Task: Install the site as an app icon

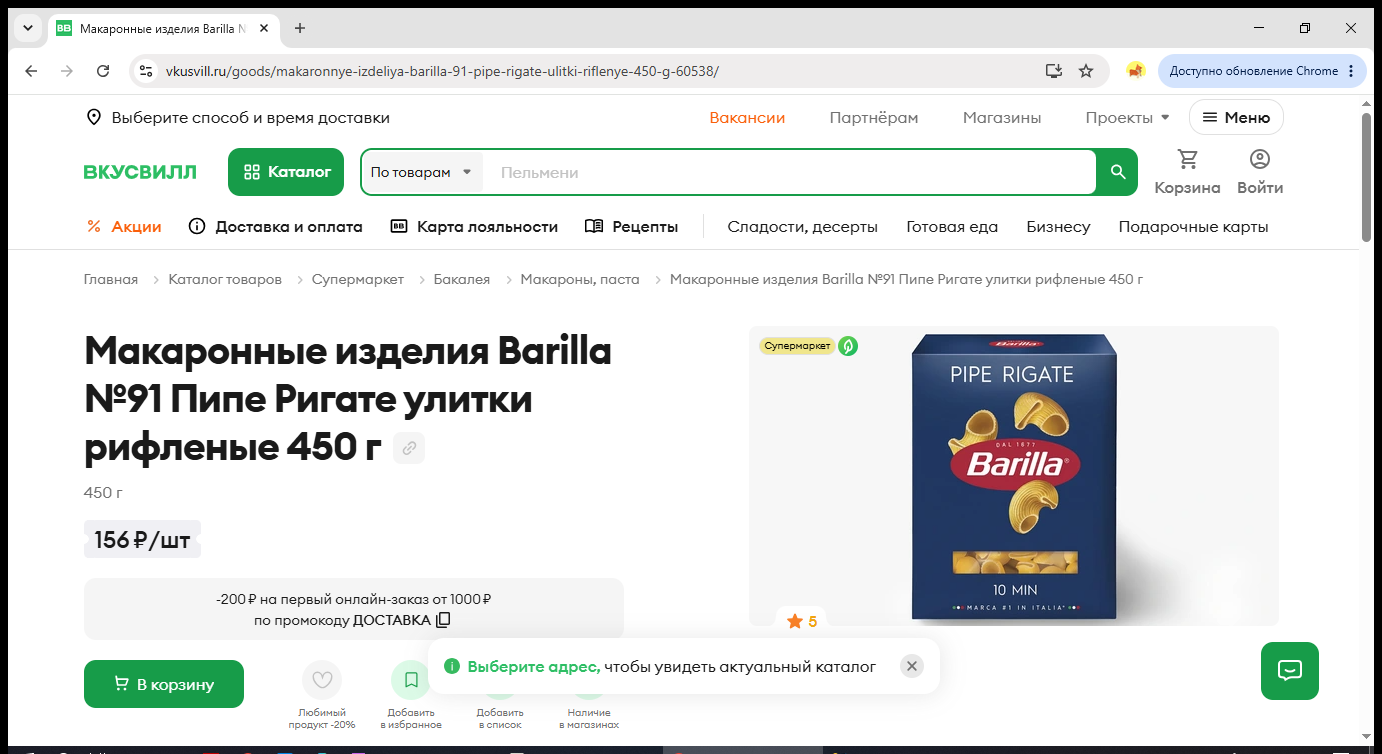Action: [1053, 71]
